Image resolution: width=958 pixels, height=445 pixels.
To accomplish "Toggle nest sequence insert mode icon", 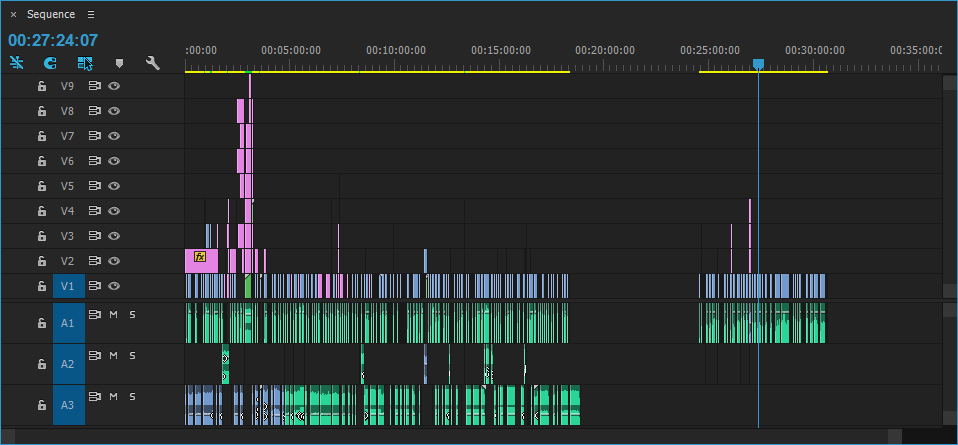I will tap(16, 63).
